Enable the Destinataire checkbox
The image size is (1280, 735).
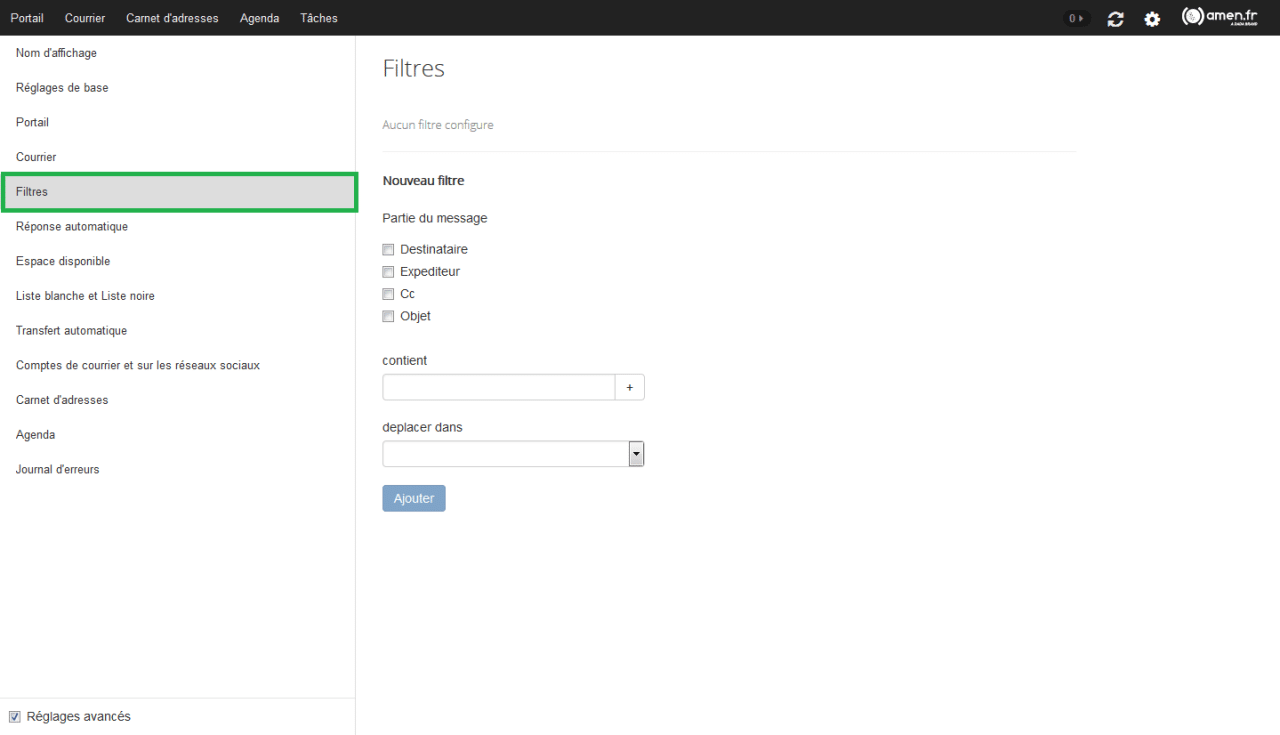click(x=389, y=250)
